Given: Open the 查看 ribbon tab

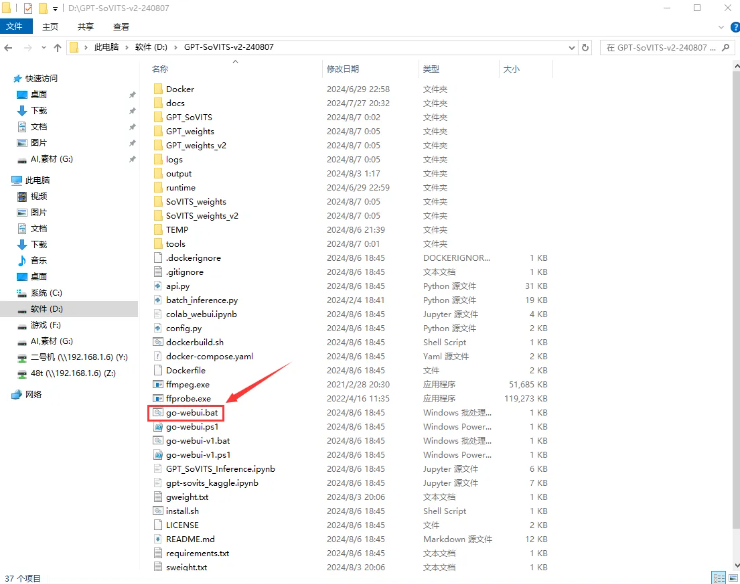Looking at the screenshot, I should [121, 27].
